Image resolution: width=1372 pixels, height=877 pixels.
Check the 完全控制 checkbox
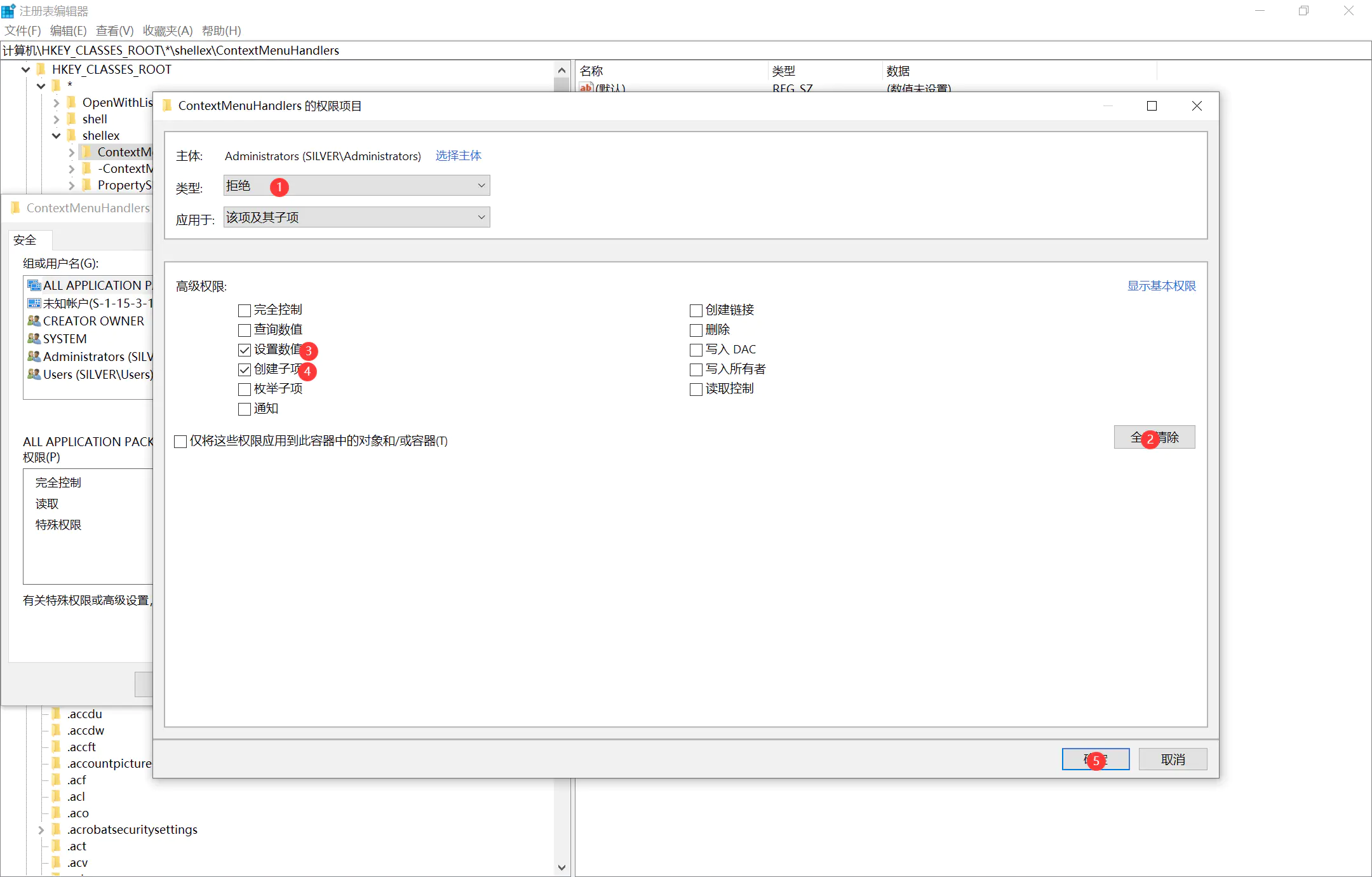(245, 311)
